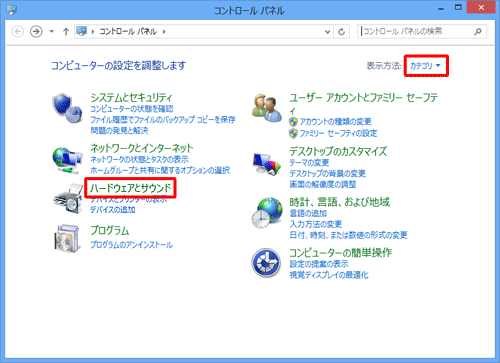Open テーマの変更 link

[x=309, y=163]
